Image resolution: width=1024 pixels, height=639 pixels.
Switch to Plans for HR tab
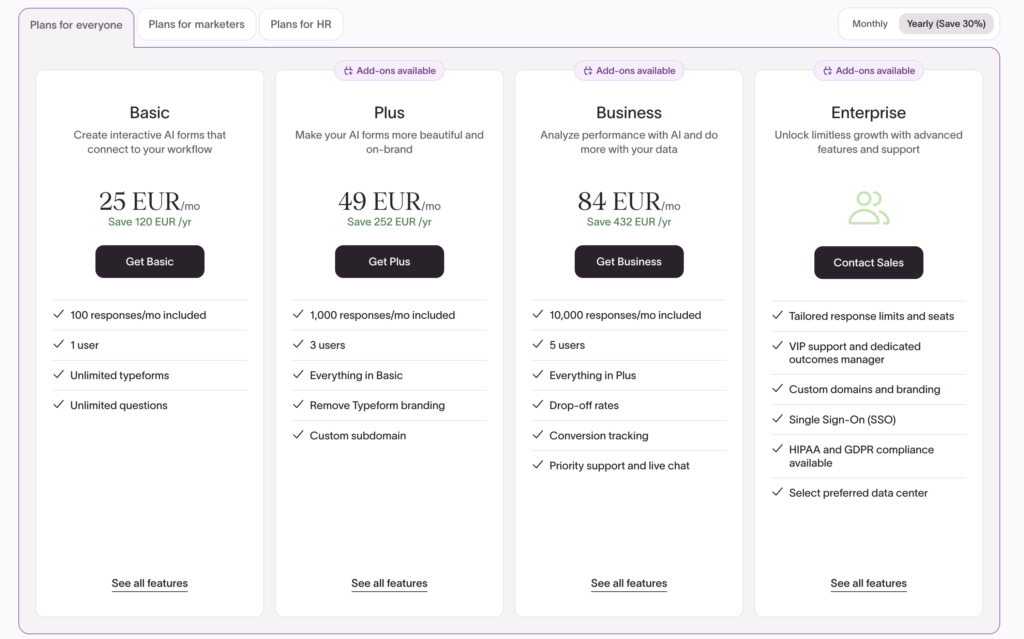(x=301, y=24)
